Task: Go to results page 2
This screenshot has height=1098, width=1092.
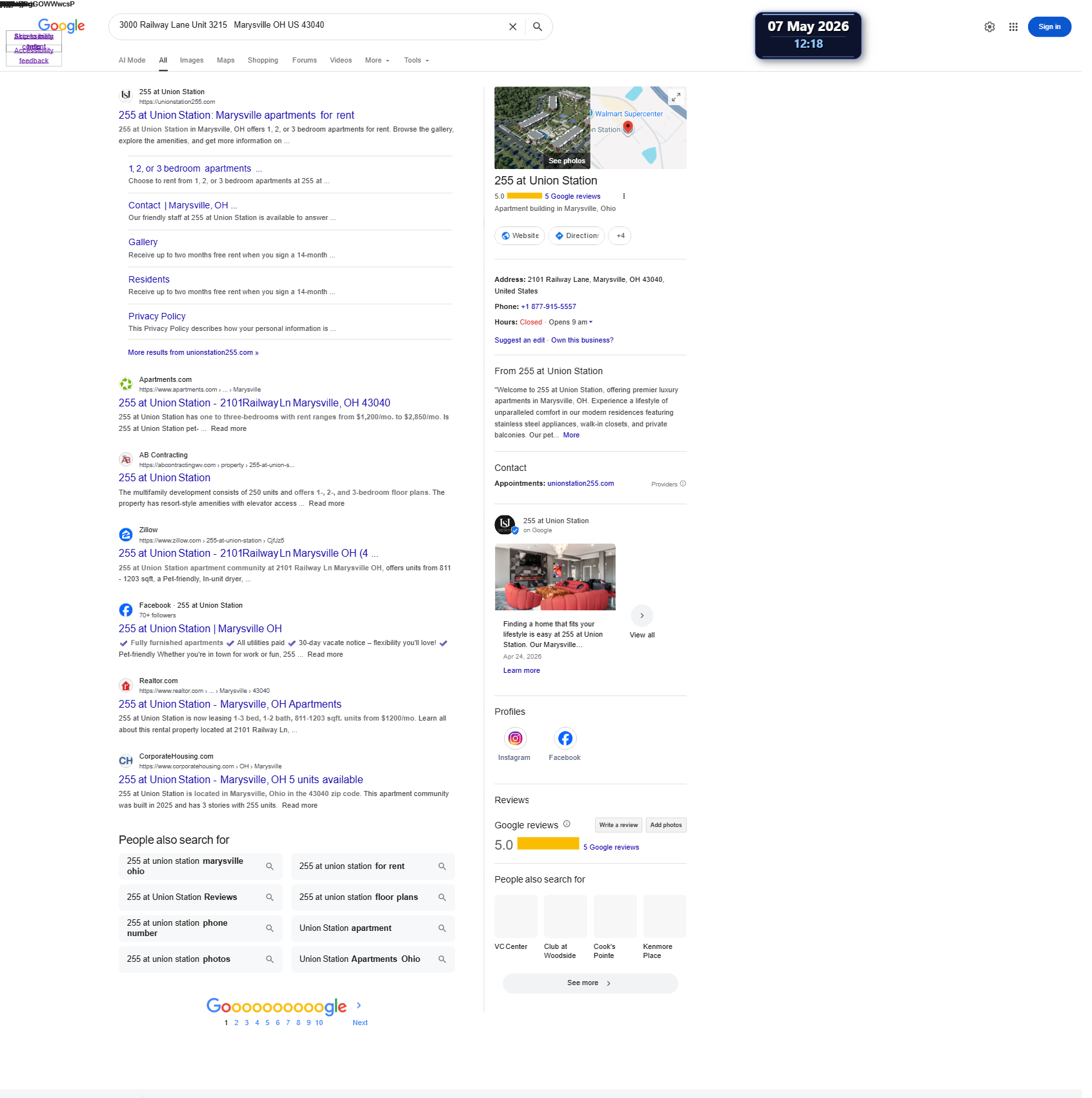Action: pos(236,1023)
